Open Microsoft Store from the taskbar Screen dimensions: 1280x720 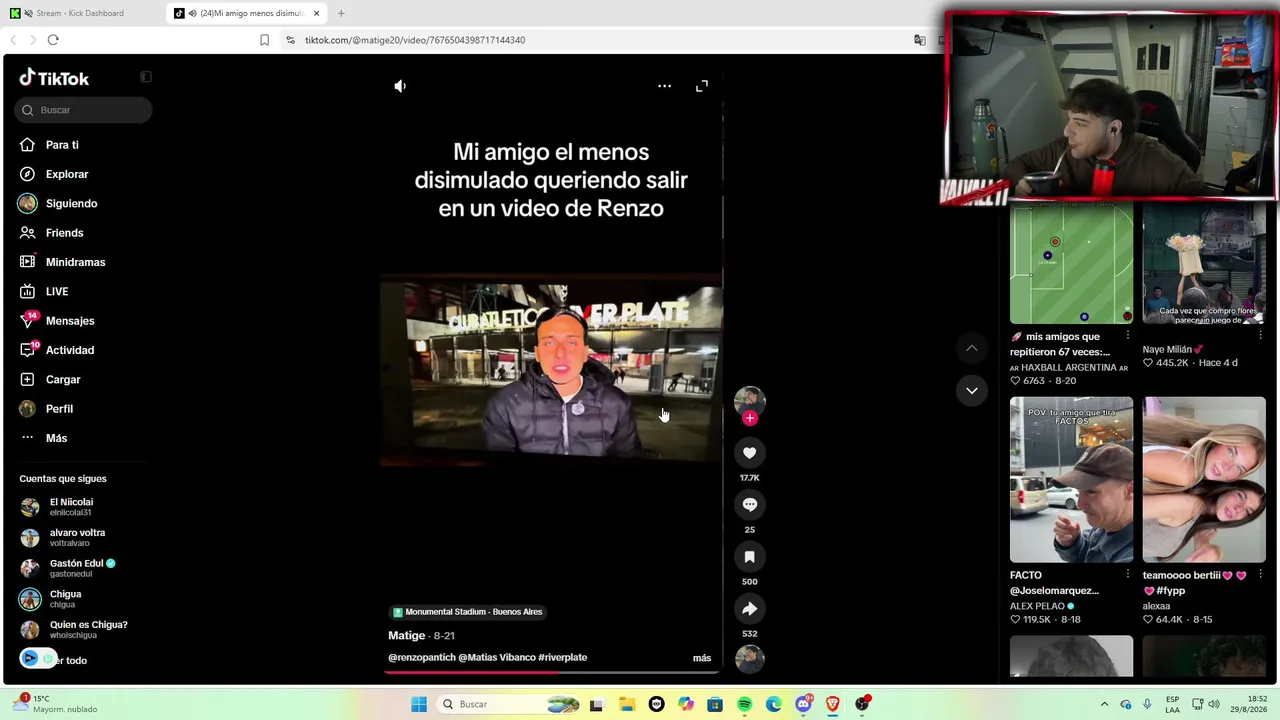tap(714, 704)
